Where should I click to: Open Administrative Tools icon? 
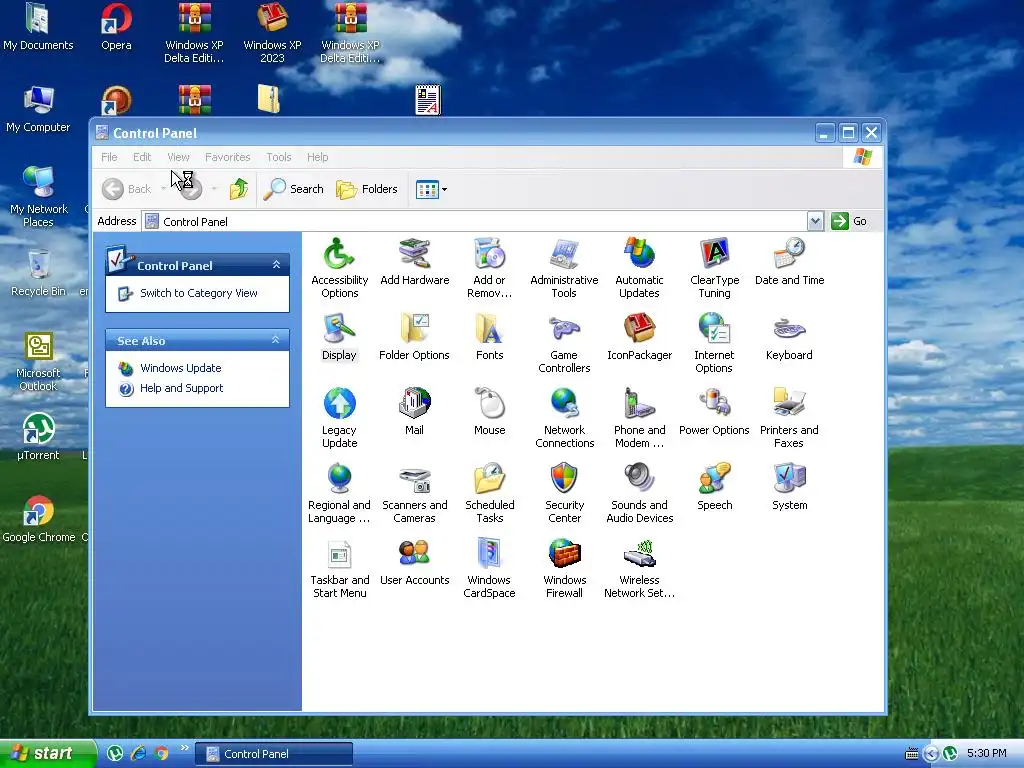[x=564, y=267]
